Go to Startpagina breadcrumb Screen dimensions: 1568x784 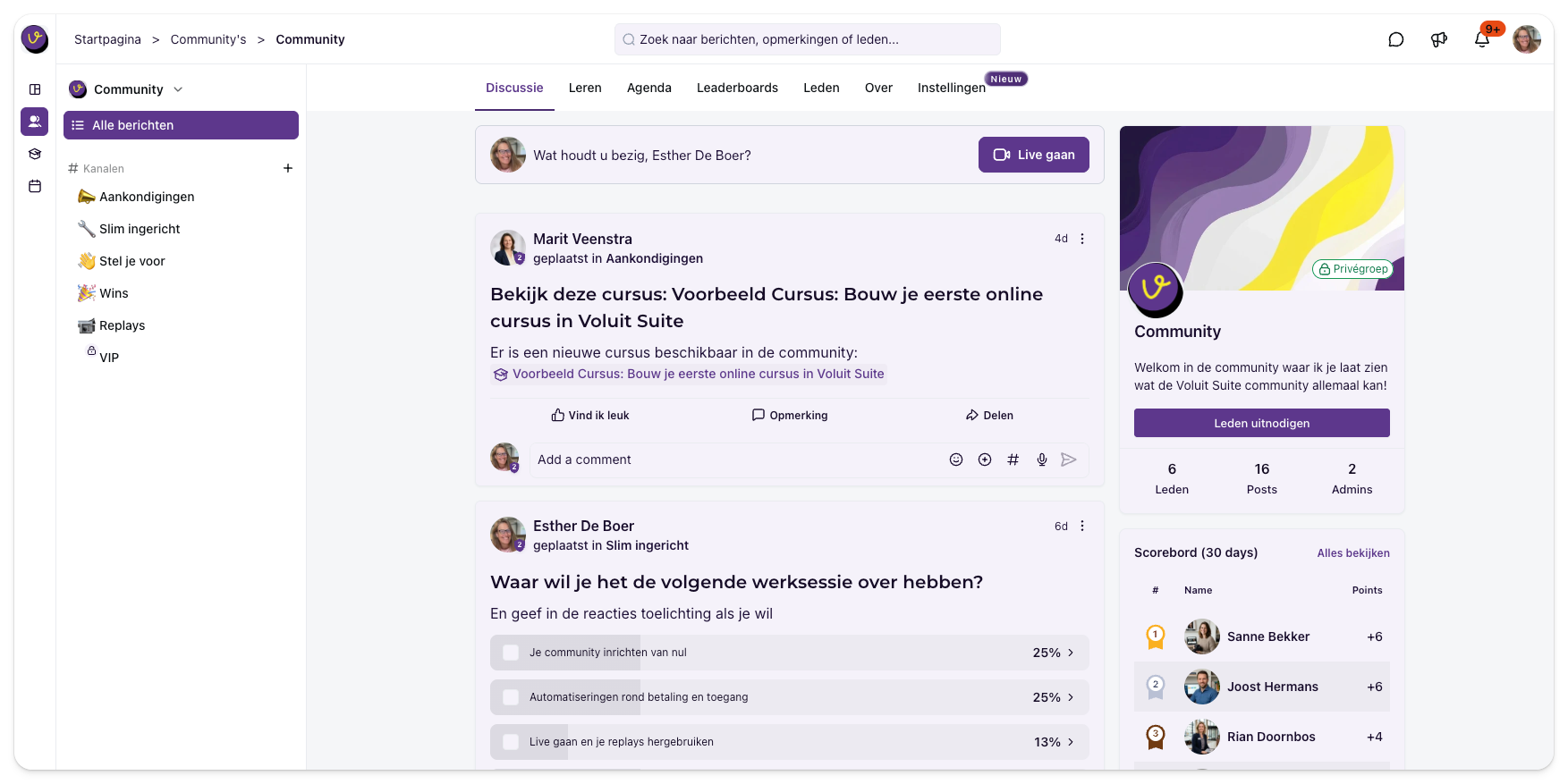click(107, 39)
